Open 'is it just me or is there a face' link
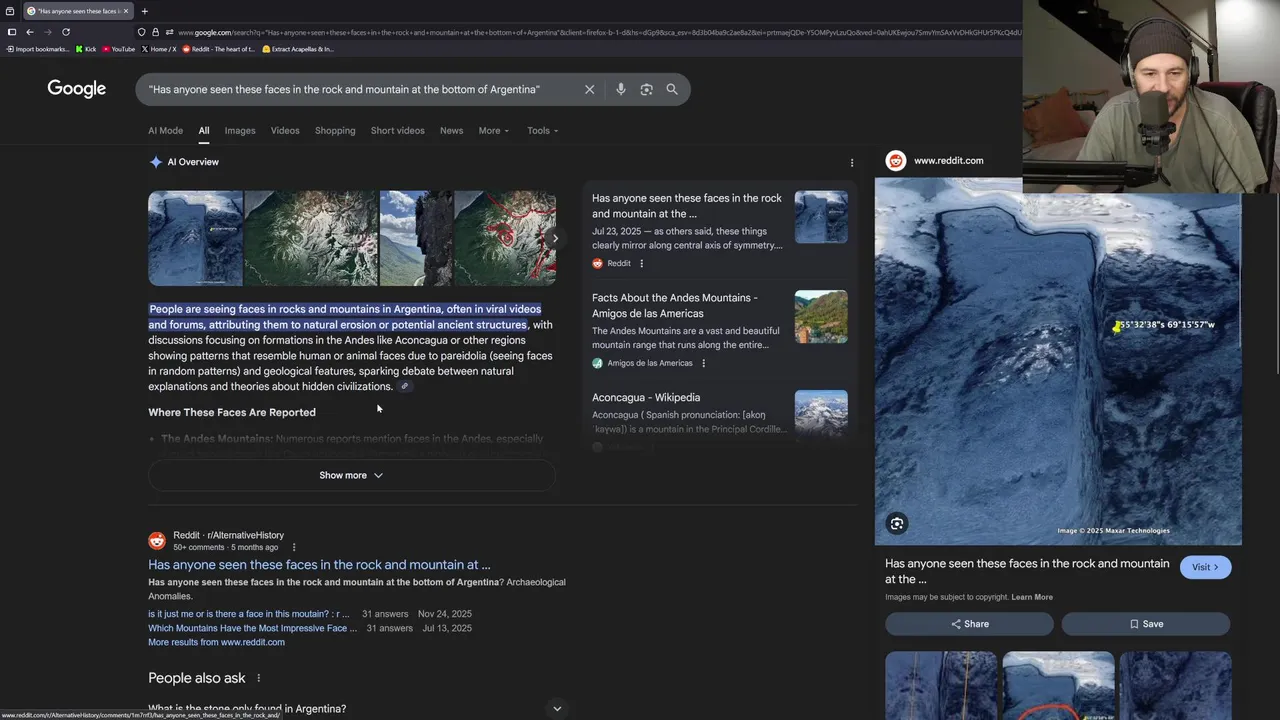The height and width of the screenshot is (720, 1280). click(249, 614)
